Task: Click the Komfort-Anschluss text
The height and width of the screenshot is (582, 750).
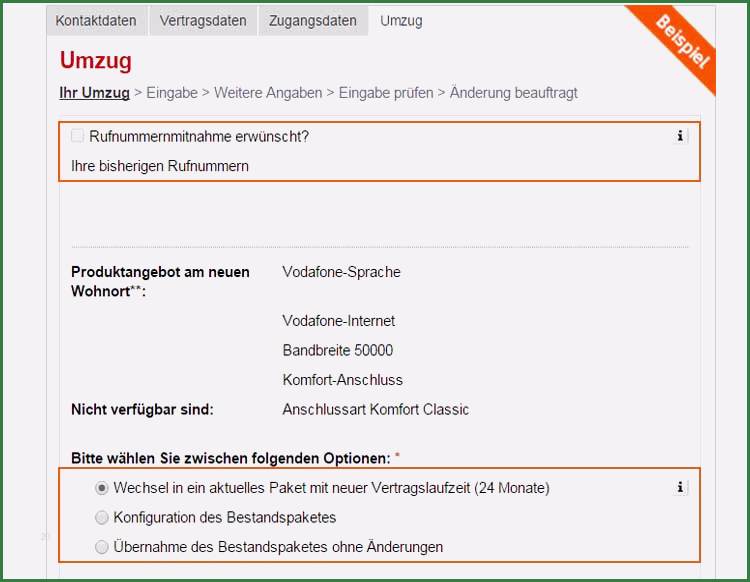Action: [x=342, y=380]
